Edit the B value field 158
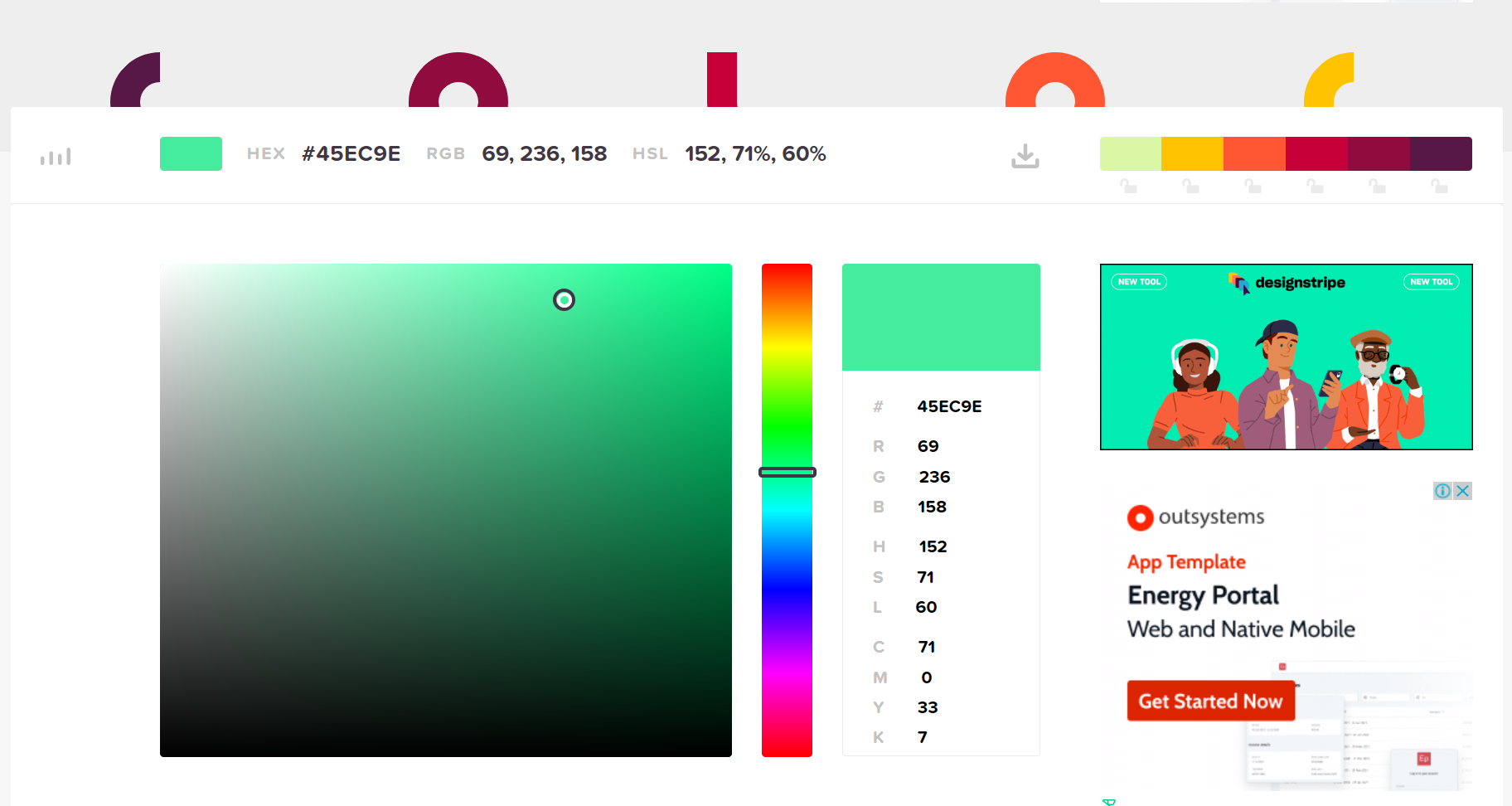This screenshot has width=1512, height=806. click(932, 507)
